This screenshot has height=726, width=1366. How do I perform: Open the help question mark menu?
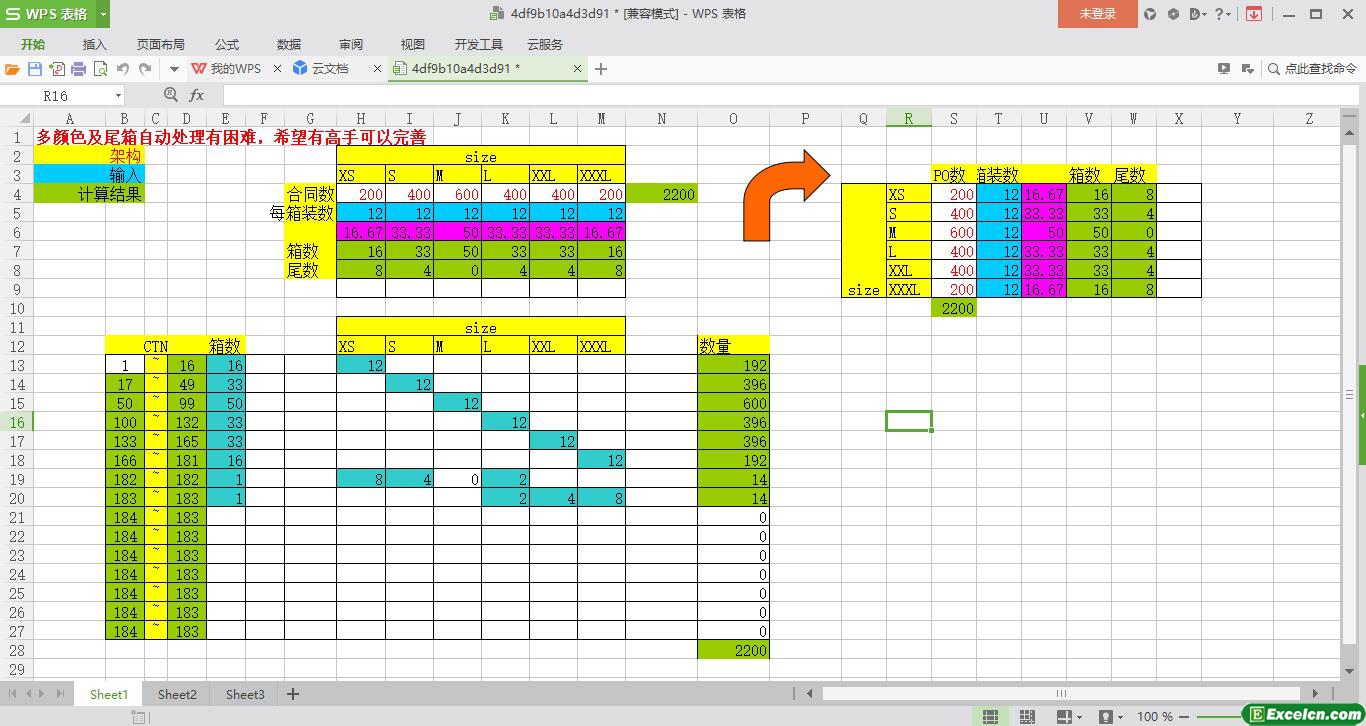(x=1223, y=14)
